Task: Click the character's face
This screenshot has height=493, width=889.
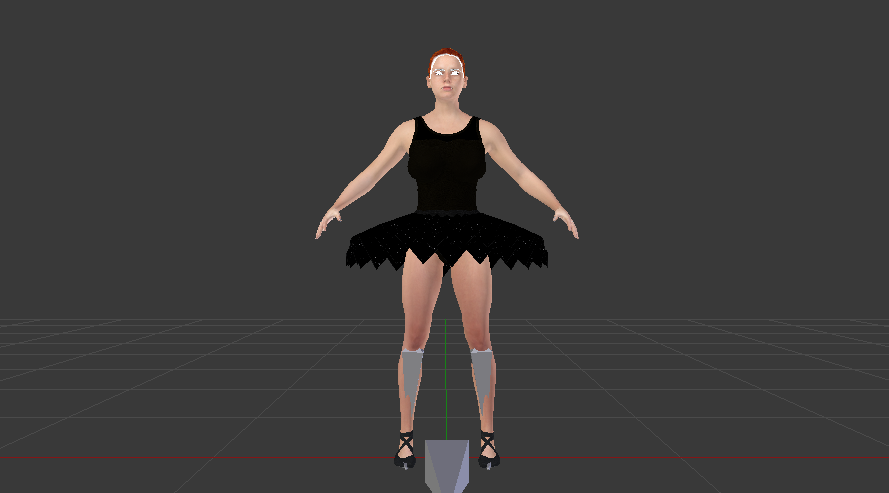Action: (447, 82)
